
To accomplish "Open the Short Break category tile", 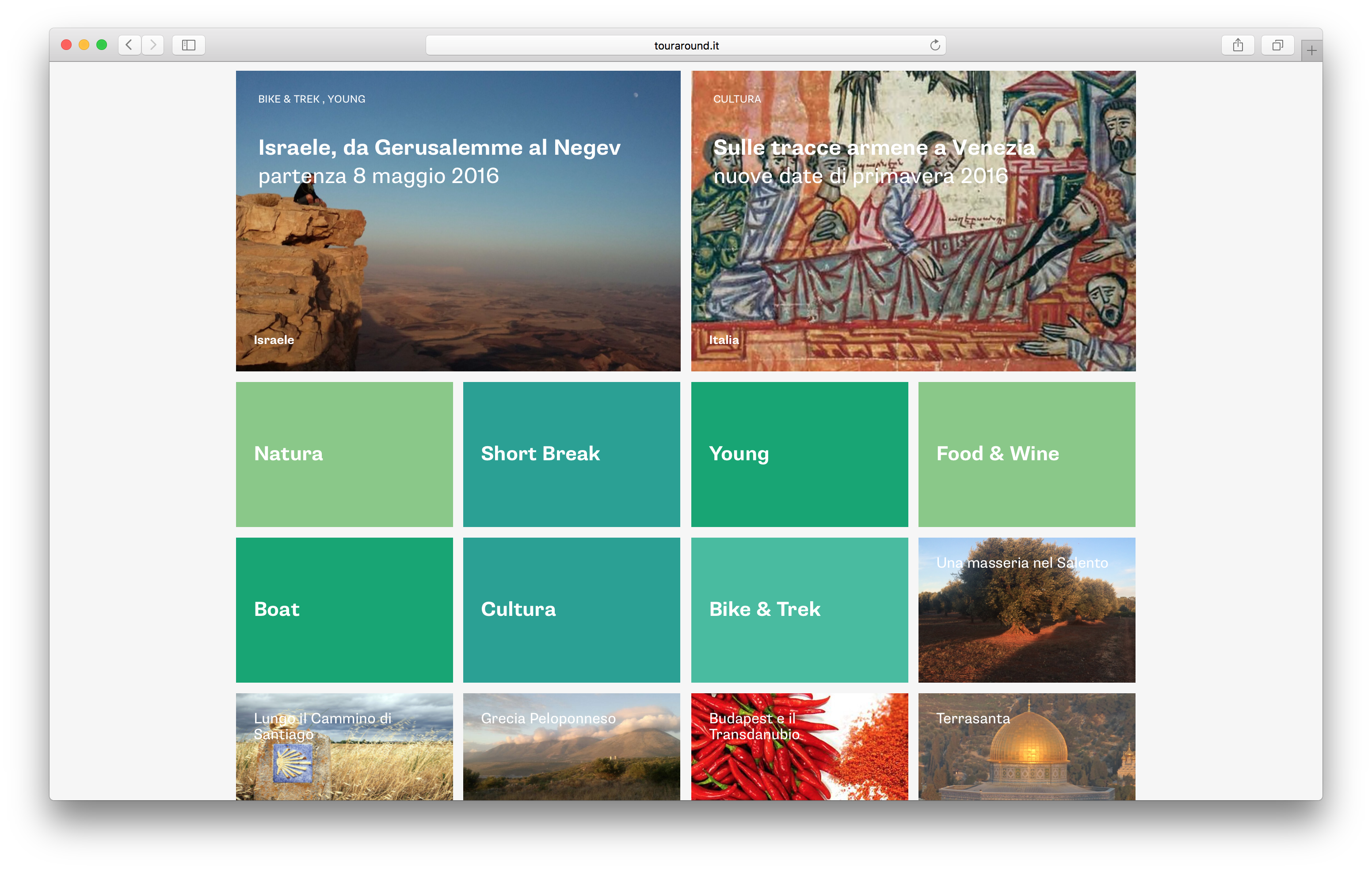I will click(572, 455).
